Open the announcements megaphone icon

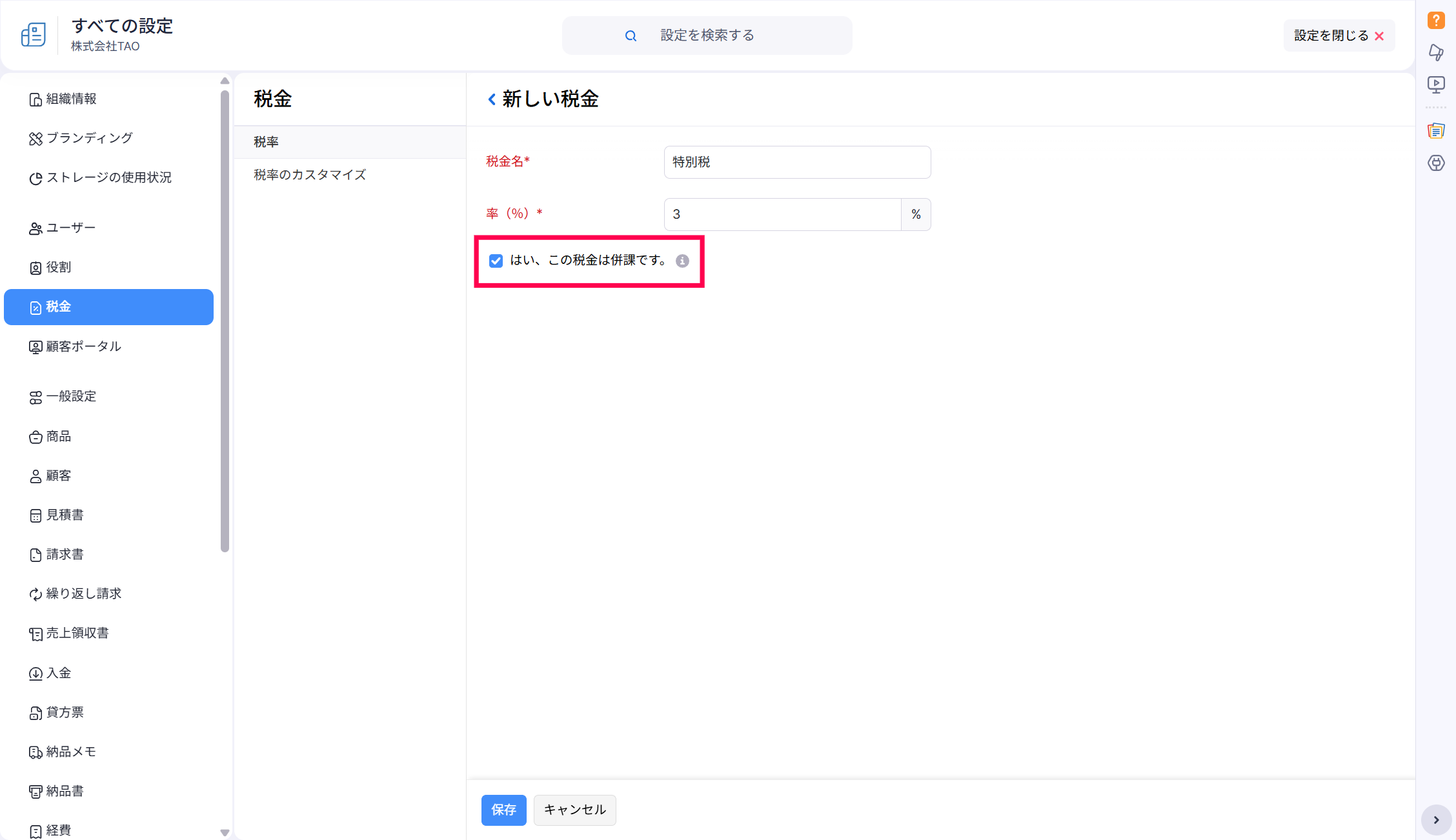click(x=1435, y=52)
